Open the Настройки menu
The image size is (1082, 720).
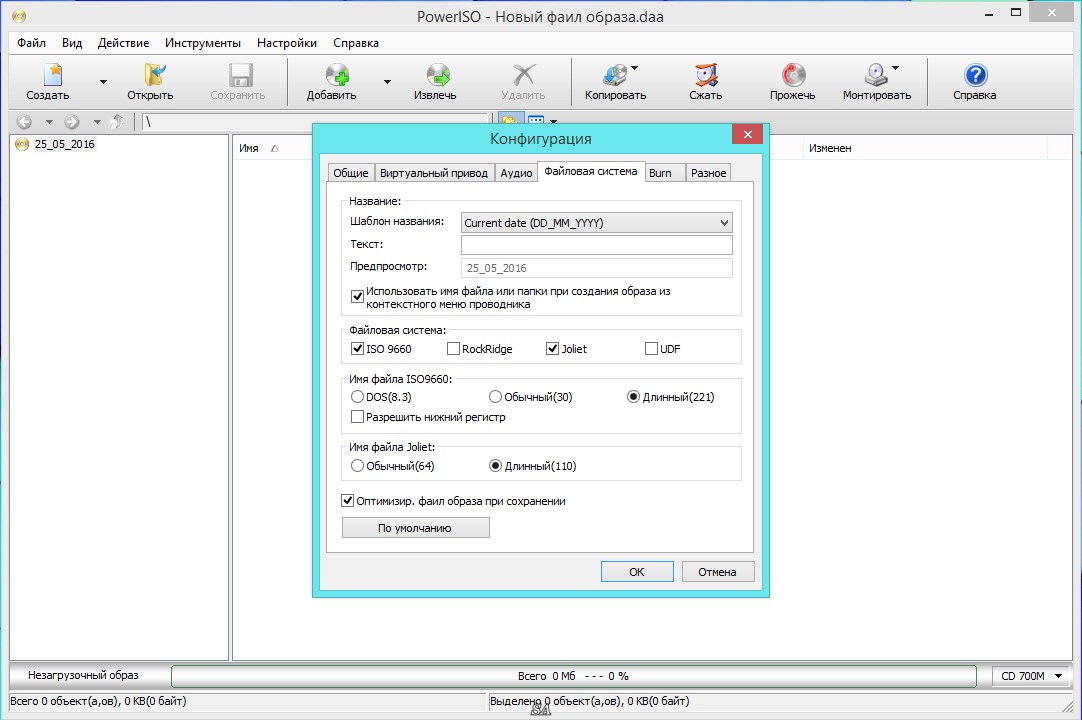(x=287, y=43)
